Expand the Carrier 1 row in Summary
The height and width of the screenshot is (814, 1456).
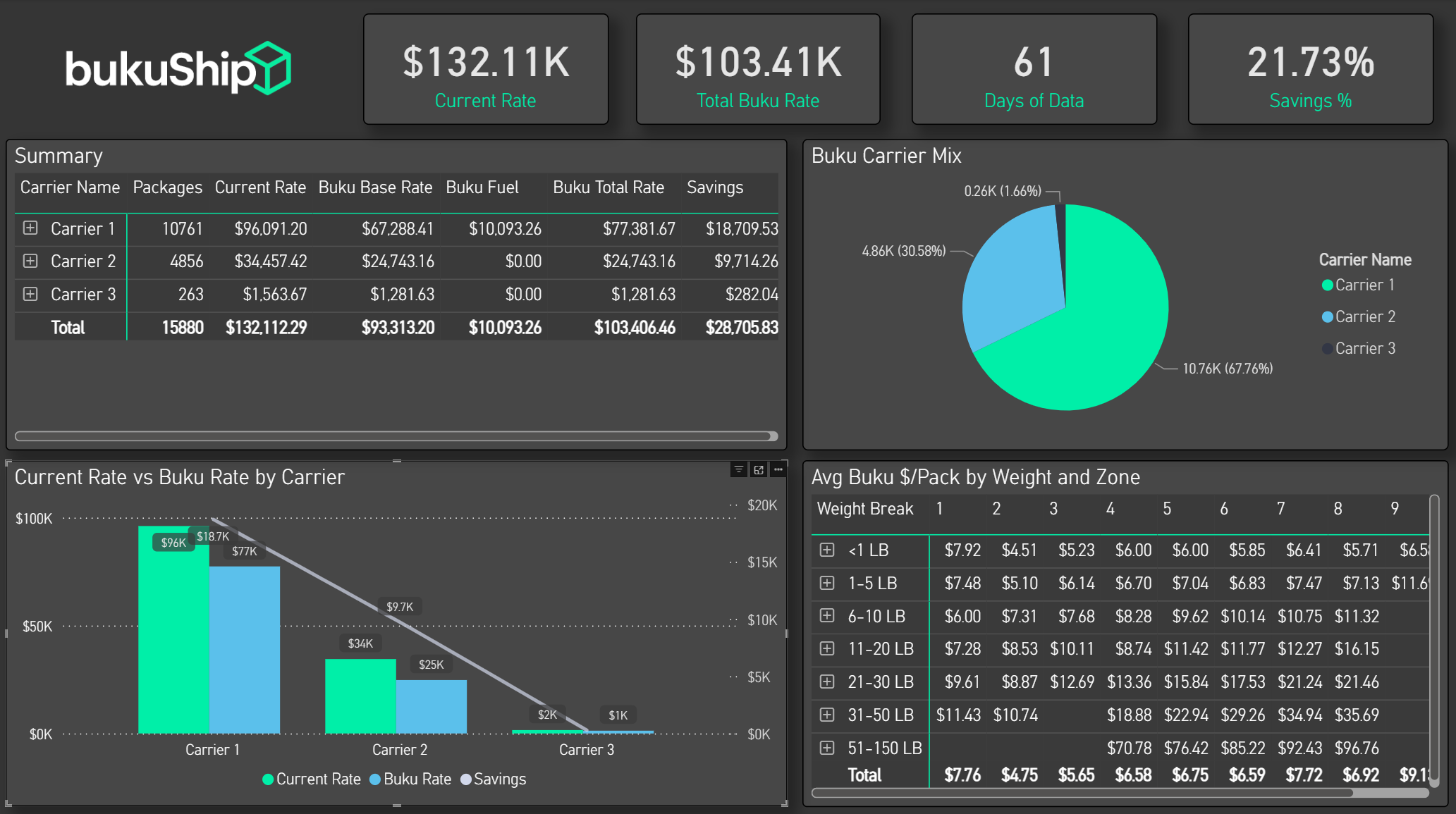click(30, 228)
